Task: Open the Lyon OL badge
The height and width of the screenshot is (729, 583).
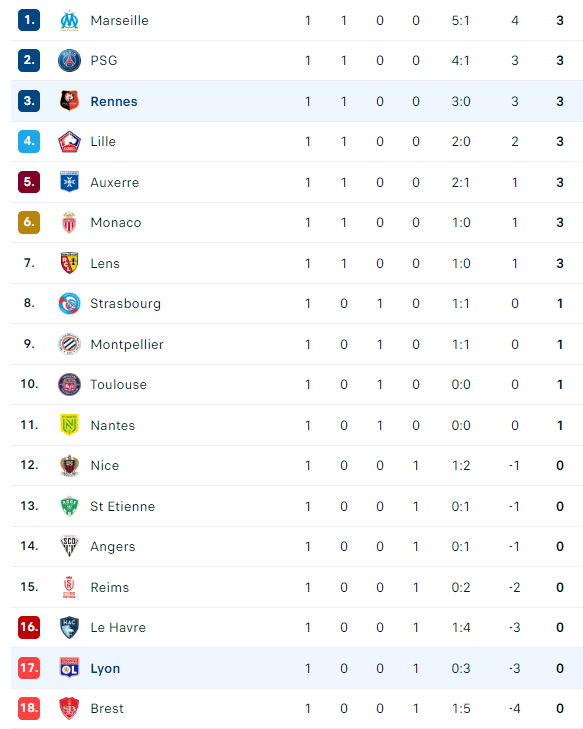Action: coord(69,668)
